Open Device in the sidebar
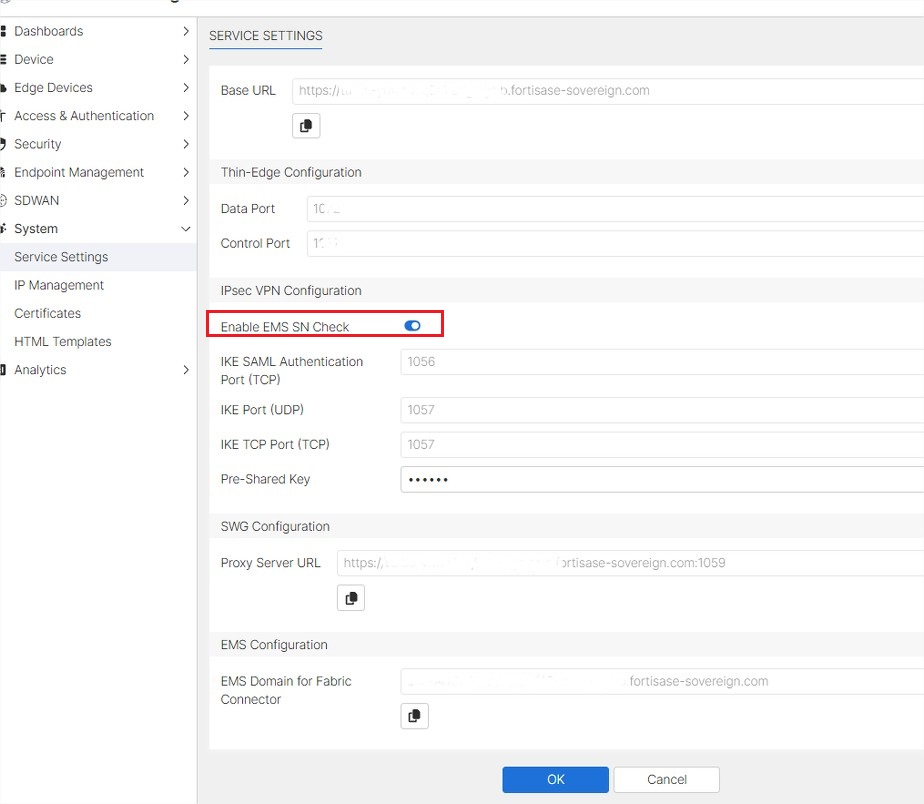 (x=34, y=60)
